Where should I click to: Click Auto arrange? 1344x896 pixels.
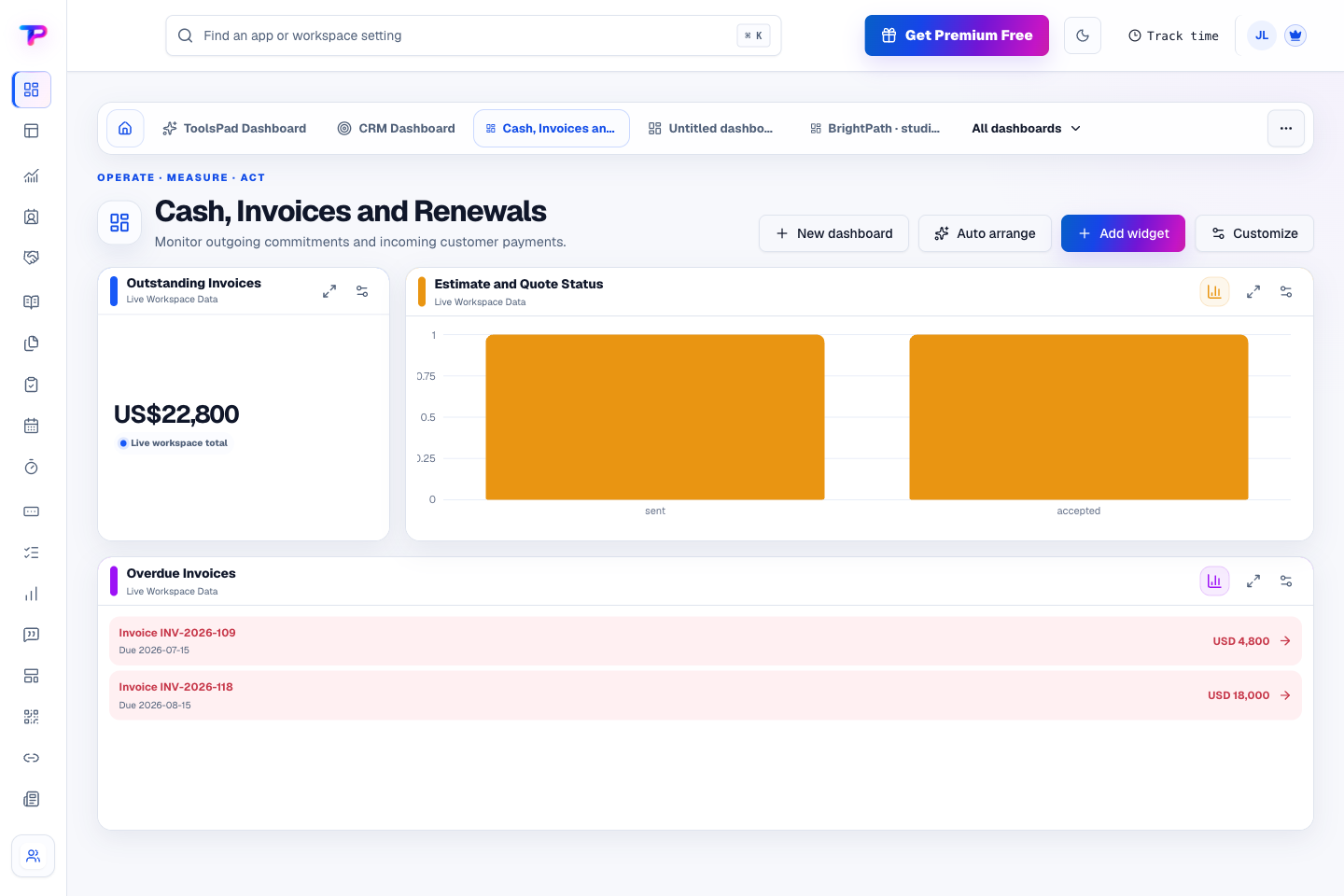click(x=985, y=233)
